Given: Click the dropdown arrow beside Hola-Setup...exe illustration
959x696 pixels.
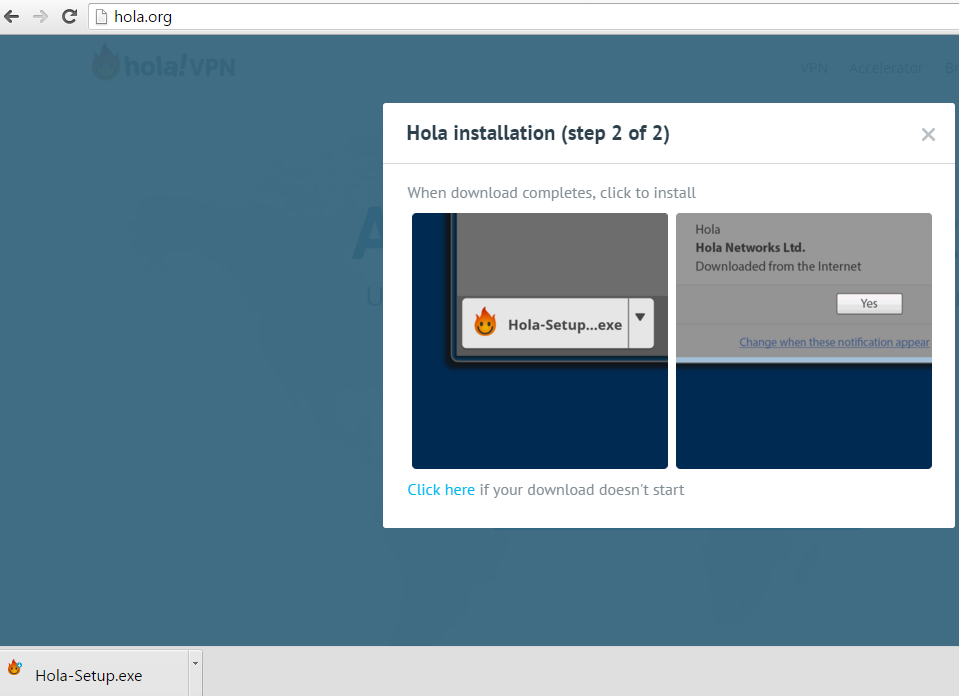Looking at the screenshot, I should (x=641, y=318).
